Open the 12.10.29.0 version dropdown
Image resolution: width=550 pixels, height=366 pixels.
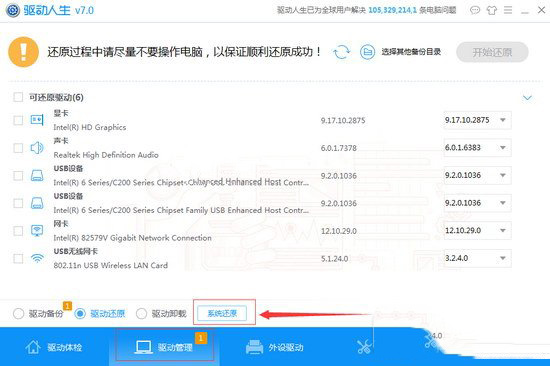(477, 231)
